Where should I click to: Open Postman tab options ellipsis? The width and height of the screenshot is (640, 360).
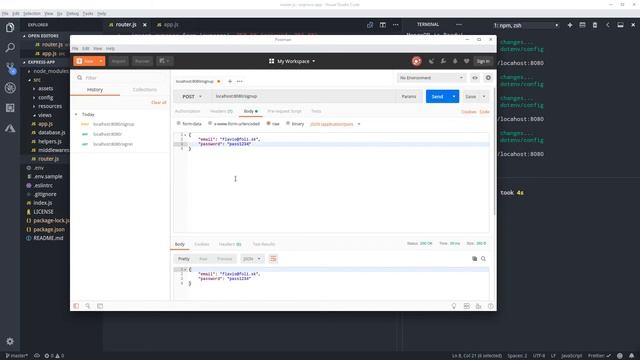pyautogui.click(x=240, y=81)
